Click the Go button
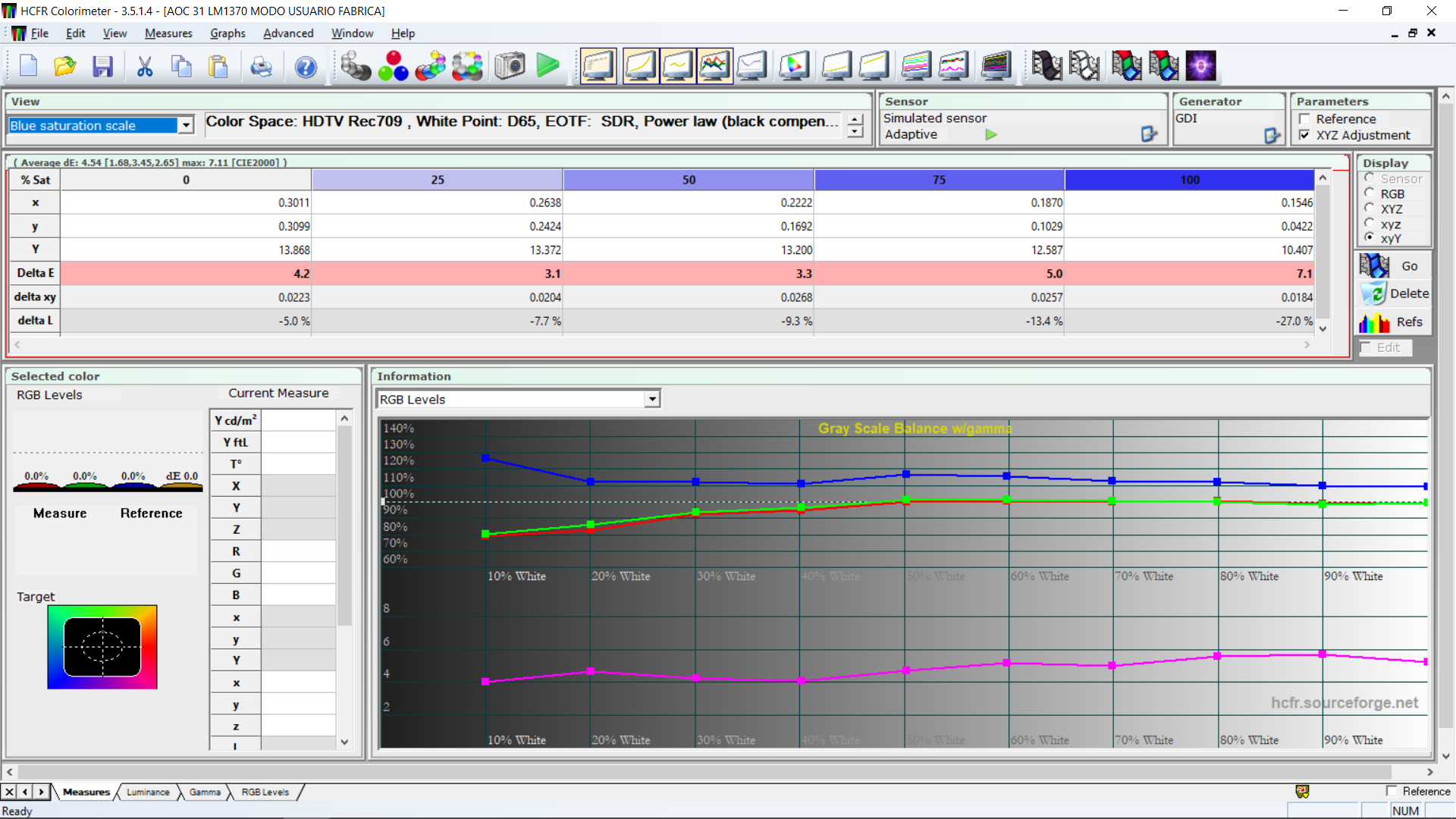 coord(1392,266)
